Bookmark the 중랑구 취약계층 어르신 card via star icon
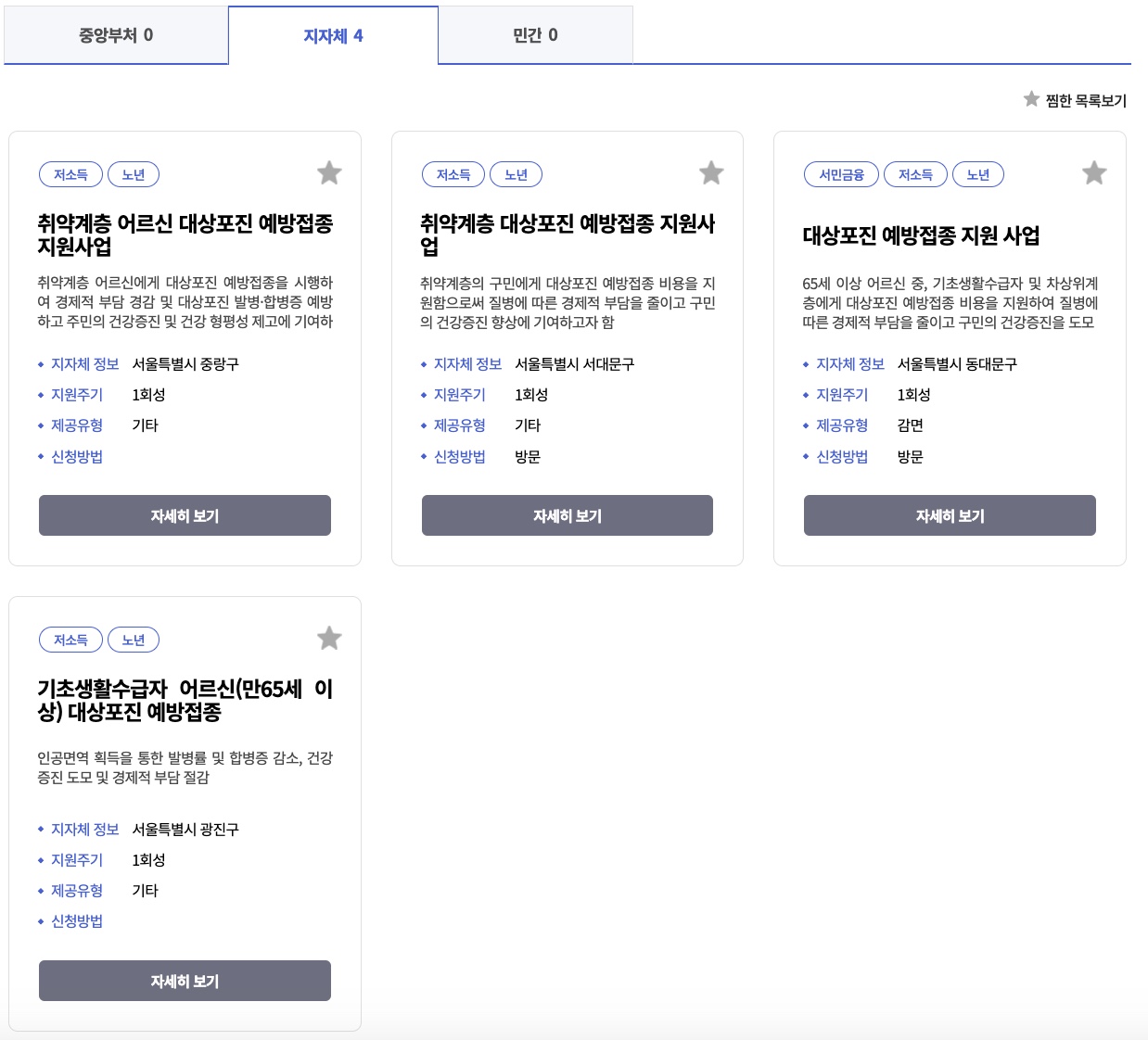Image resolution: width=1148 pixels, height=1040 pixels. tap(329, 172)
